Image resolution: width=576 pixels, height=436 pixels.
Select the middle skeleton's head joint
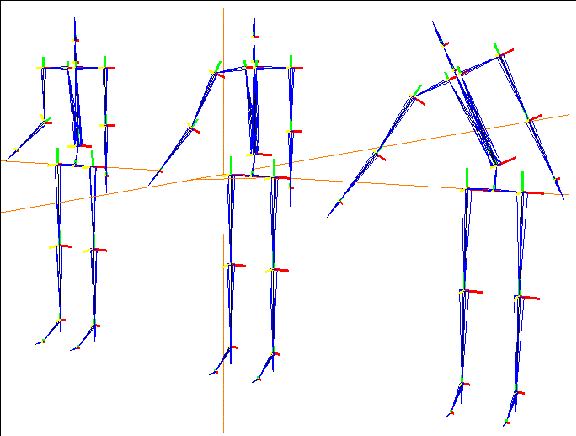point(254,36)
